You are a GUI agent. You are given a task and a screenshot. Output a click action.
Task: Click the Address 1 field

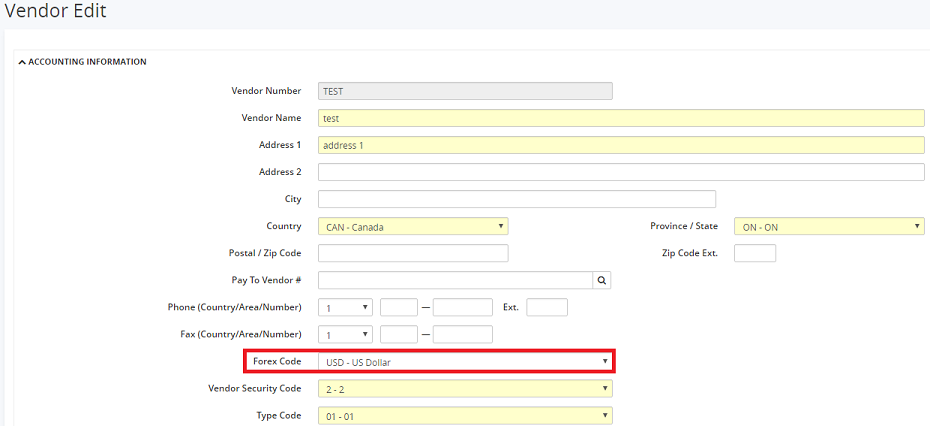tap(620, 145)
